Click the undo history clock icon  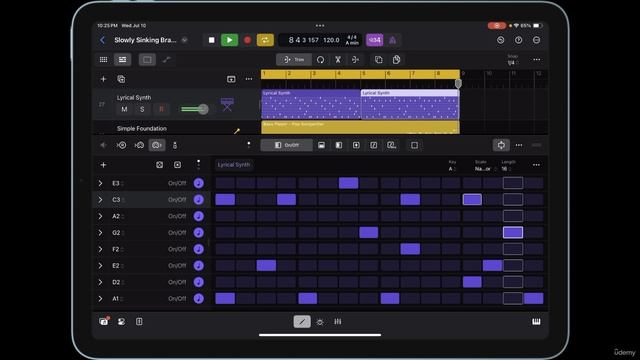500,40
